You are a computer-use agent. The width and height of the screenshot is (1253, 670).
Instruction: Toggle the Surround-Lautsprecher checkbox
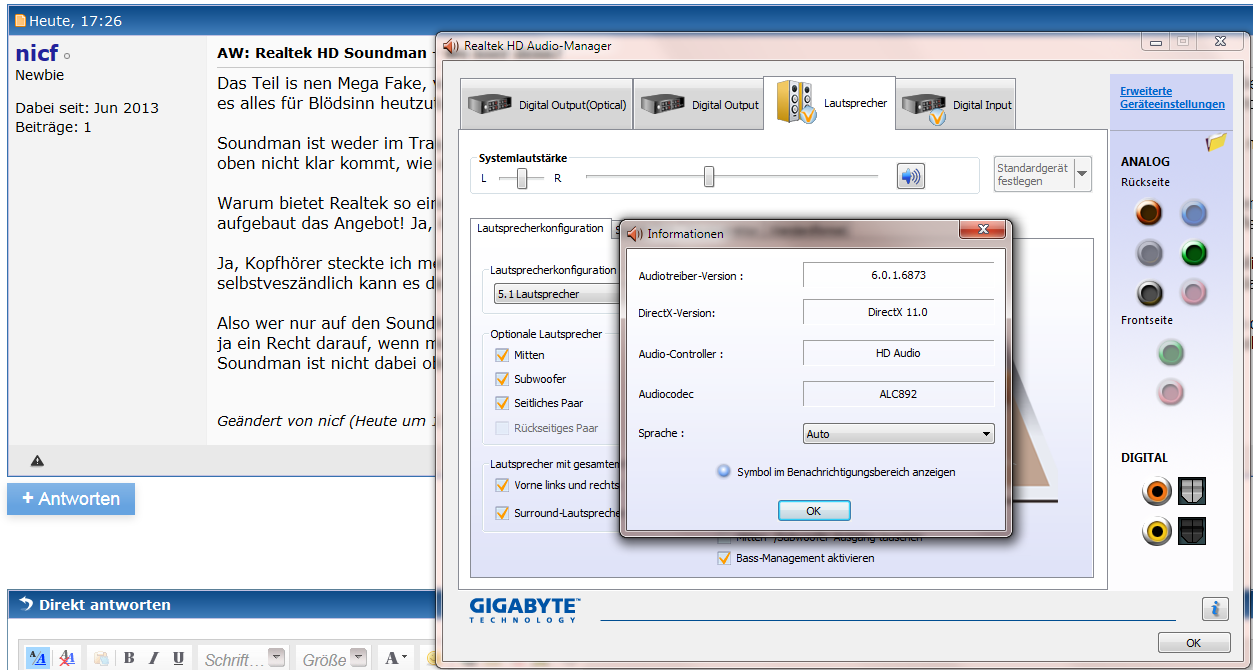502,513
